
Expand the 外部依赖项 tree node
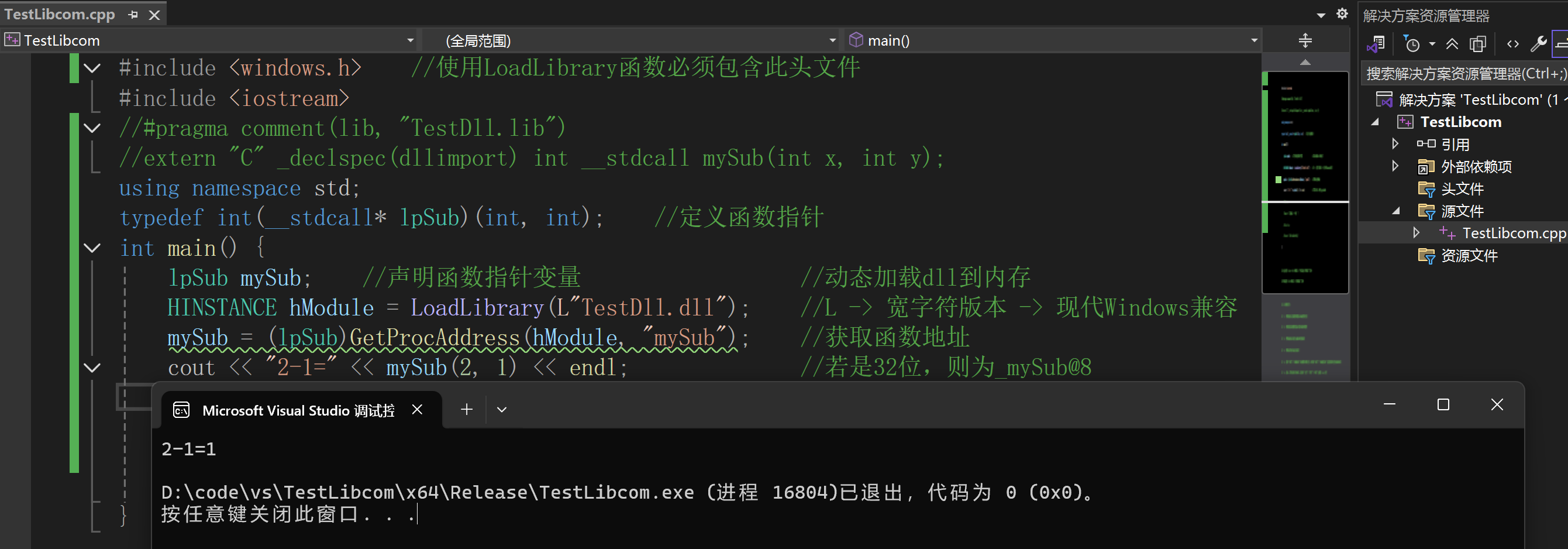(x=1395, y=166)
